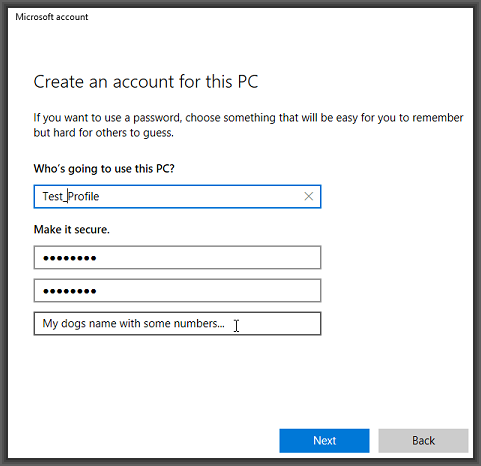Clear the username with the X icon
Screen dimensions: 481x466
[x=309, y=196]
